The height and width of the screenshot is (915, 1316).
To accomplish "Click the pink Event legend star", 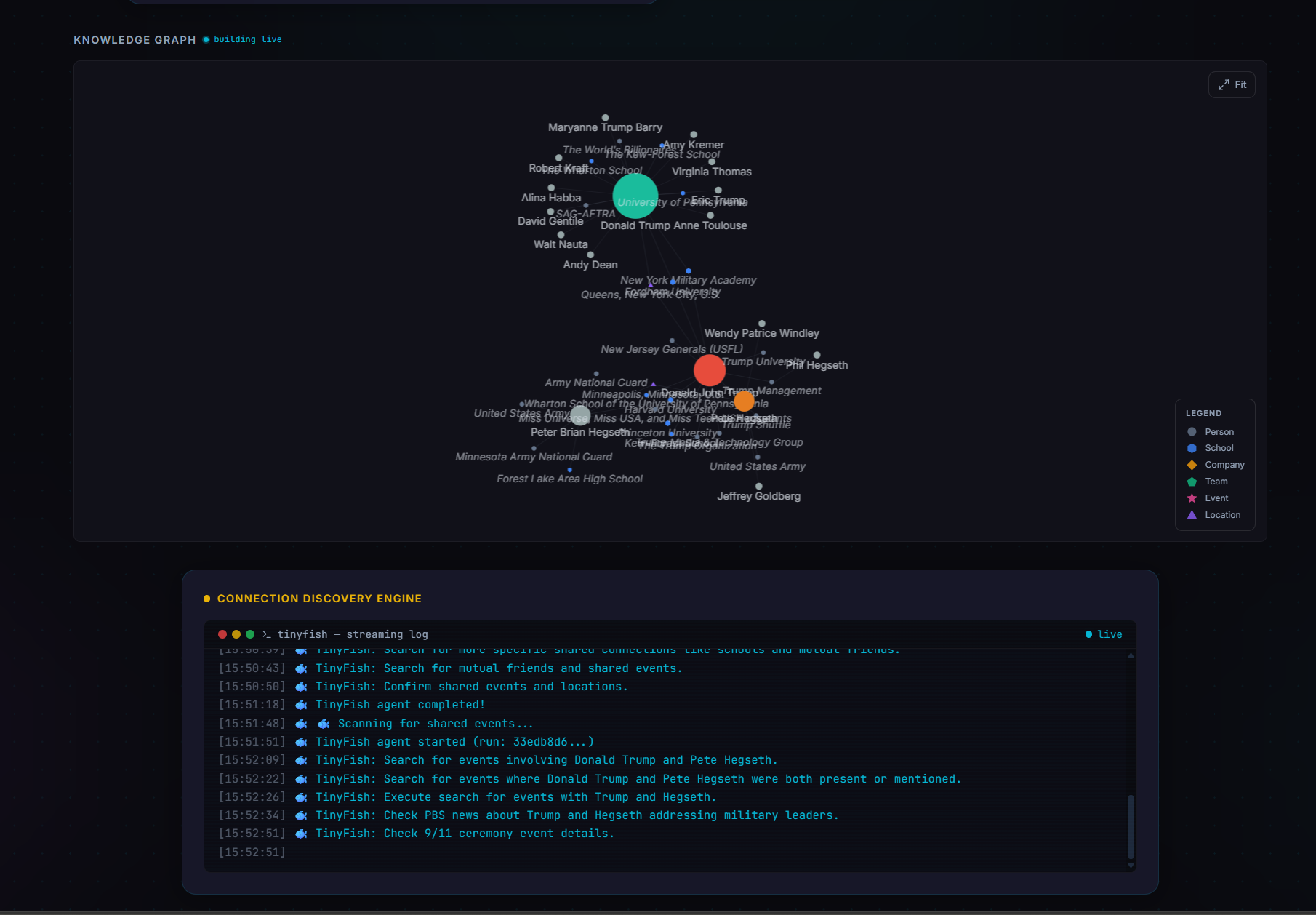I will click(1192, 498).
